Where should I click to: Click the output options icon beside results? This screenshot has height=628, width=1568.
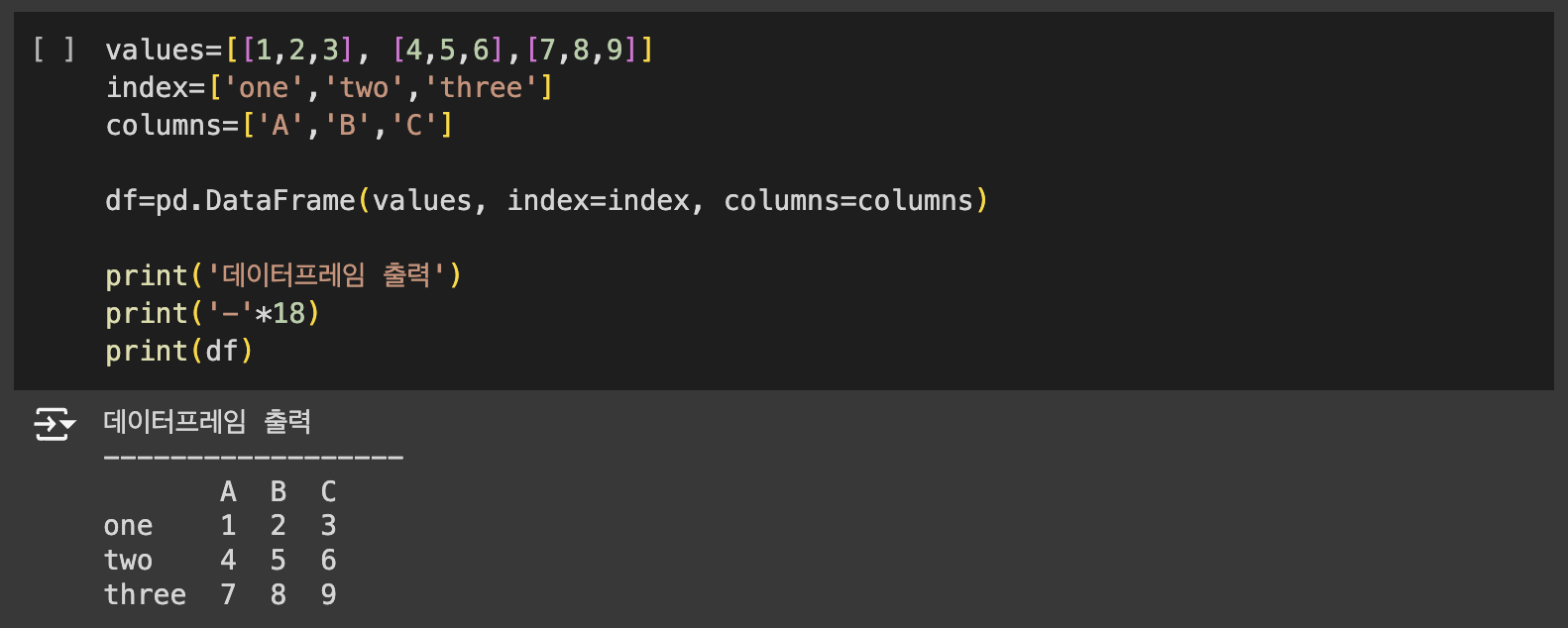point(54,424)
